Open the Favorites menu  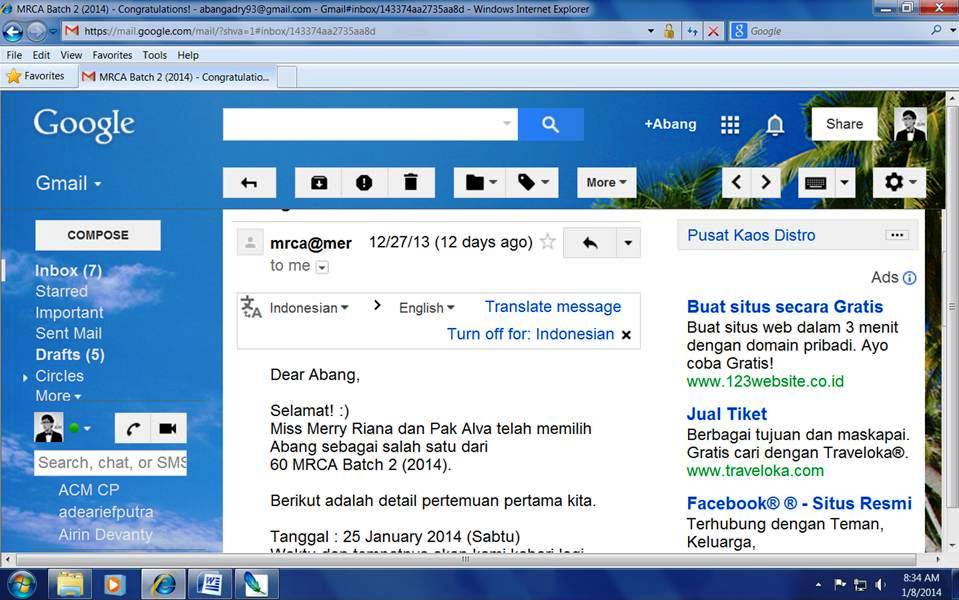[x=112, y=55]
